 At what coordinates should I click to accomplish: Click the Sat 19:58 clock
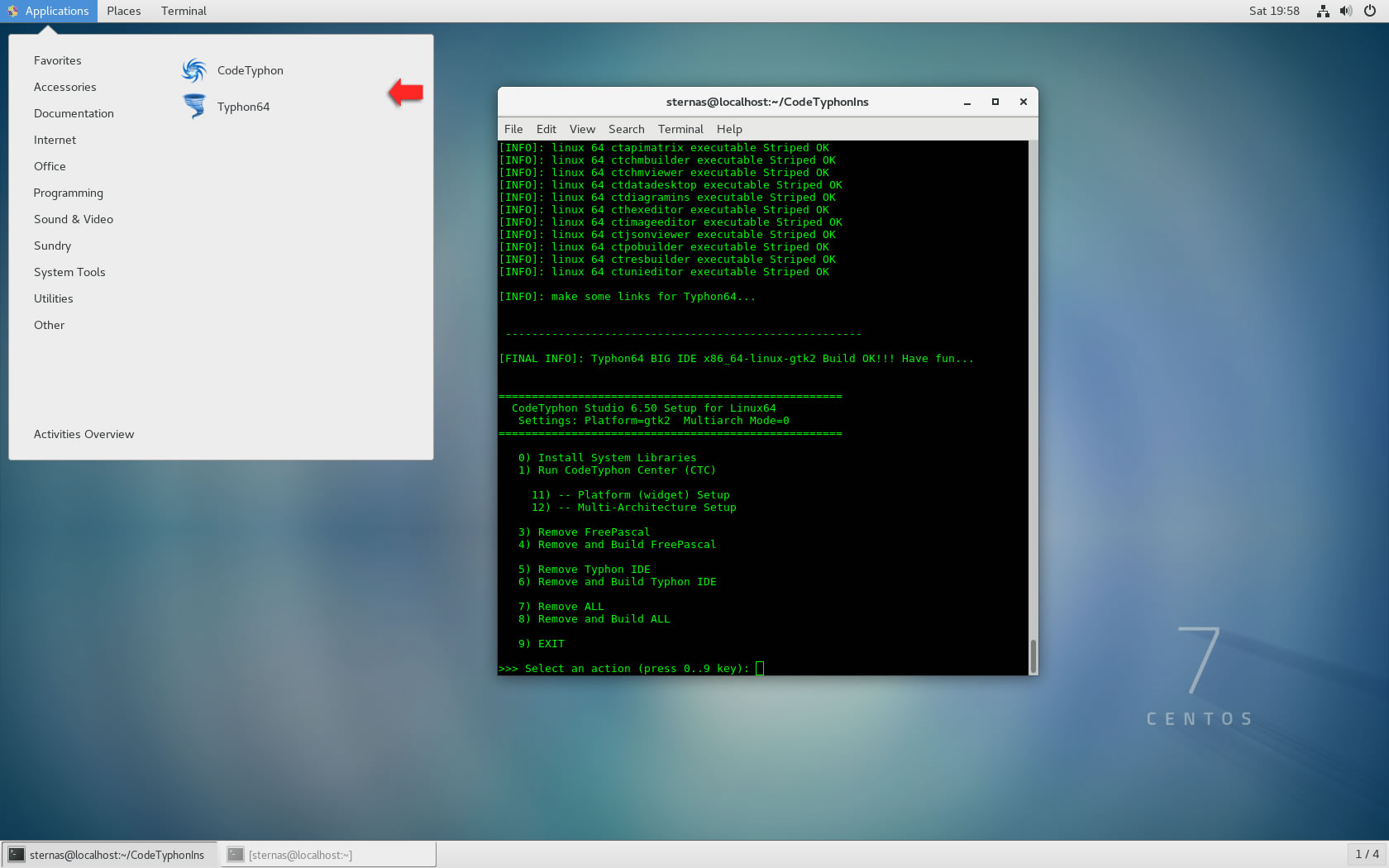[1274, 11]
